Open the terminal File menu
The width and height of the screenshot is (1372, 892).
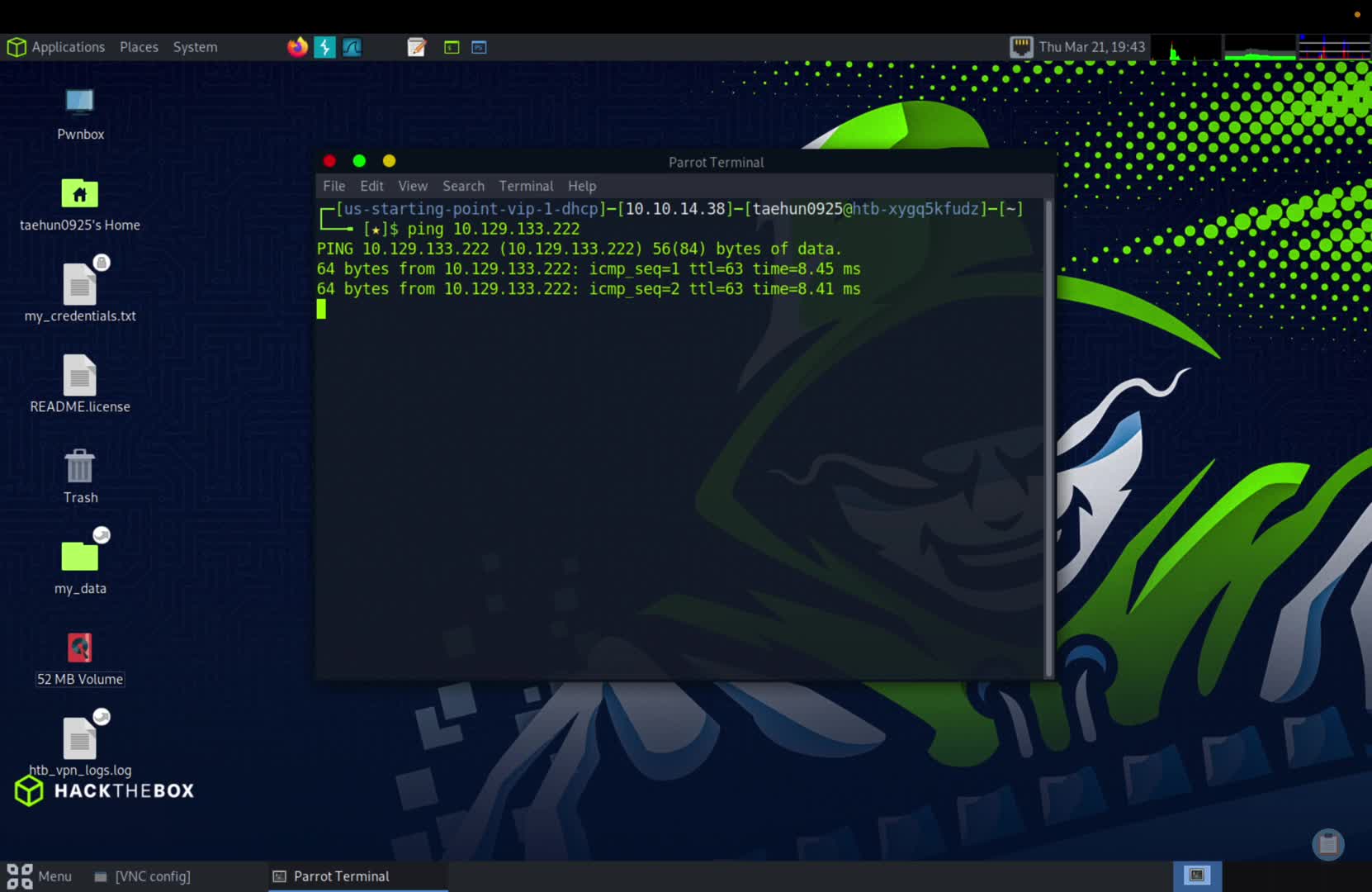tap(334, 186)
